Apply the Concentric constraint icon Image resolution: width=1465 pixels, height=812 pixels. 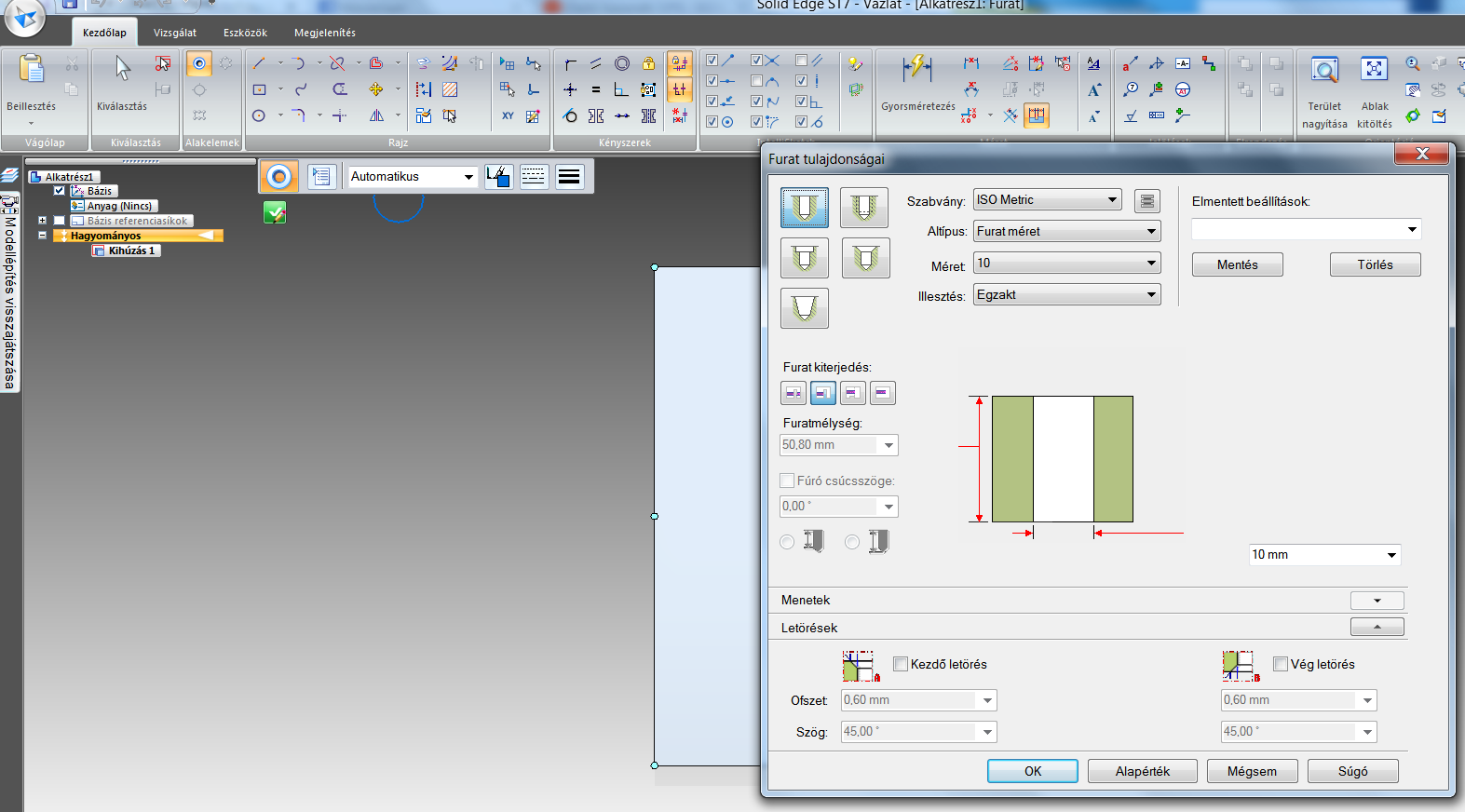point(622,63)
